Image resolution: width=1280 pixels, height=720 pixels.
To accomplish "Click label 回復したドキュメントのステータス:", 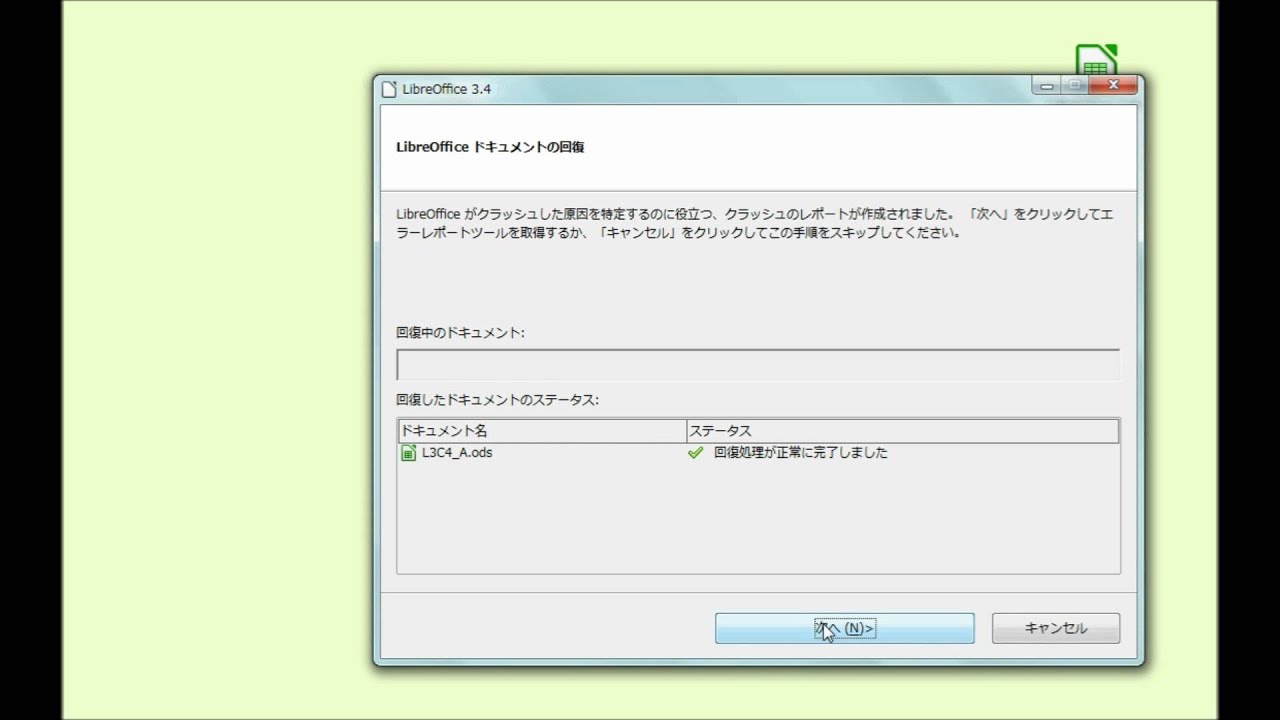I will point(497,400).
